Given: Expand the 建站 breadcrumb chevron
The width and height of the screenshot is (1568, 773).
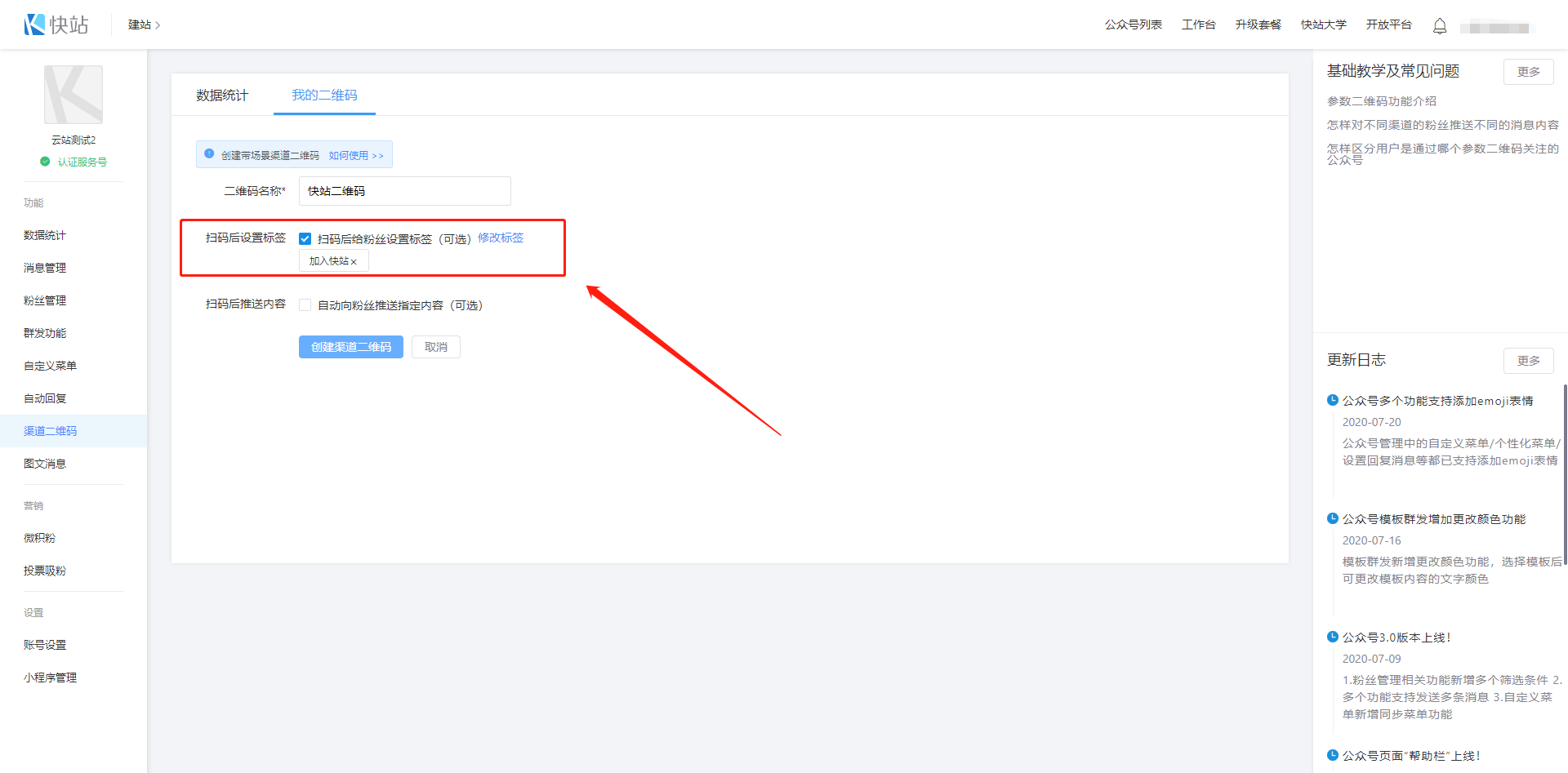Looking at the screenshot, I should pos(158,25).
